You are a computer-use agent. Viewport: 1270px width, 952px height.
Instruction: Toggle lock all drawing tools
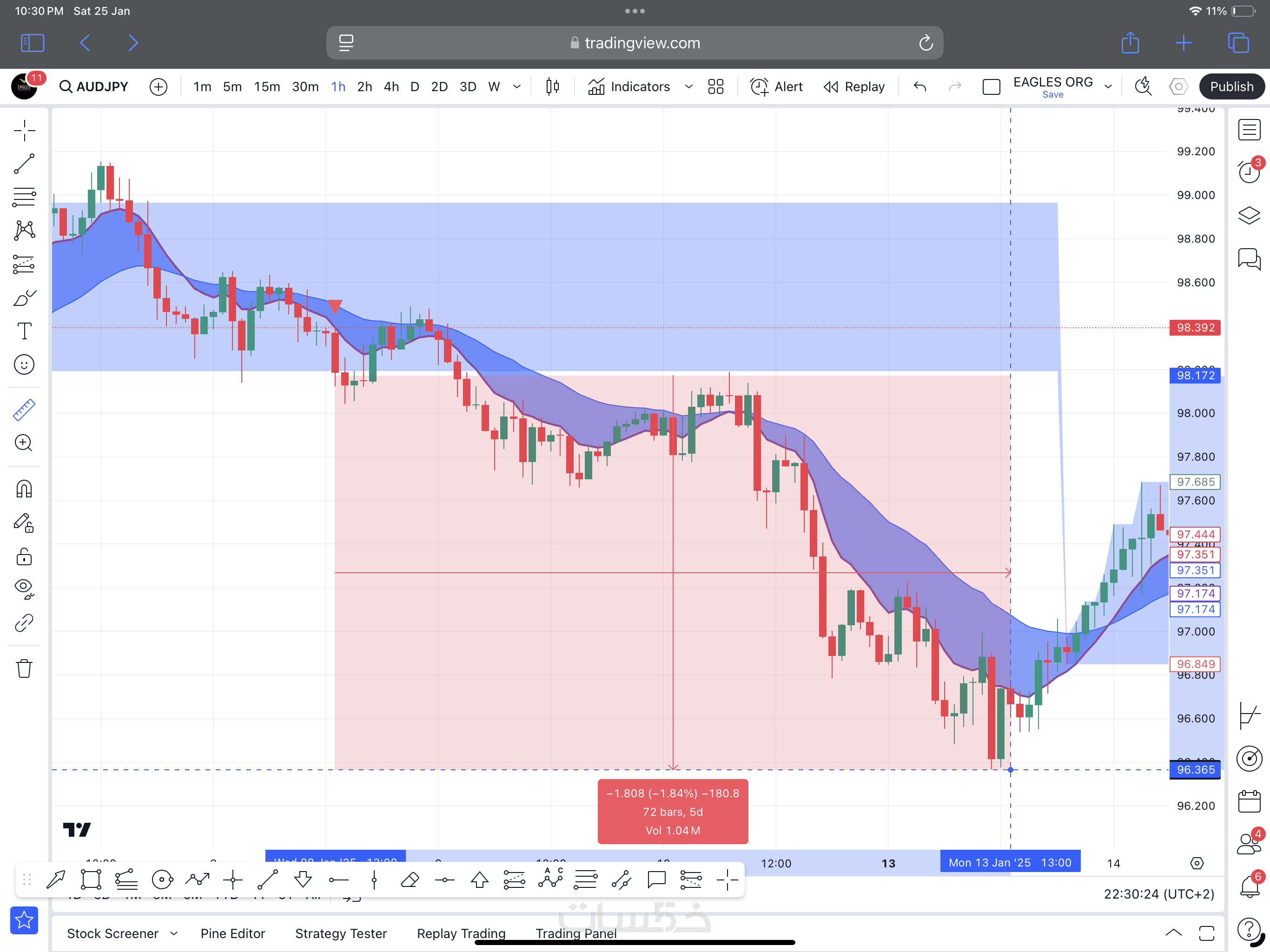coord(24,556)
